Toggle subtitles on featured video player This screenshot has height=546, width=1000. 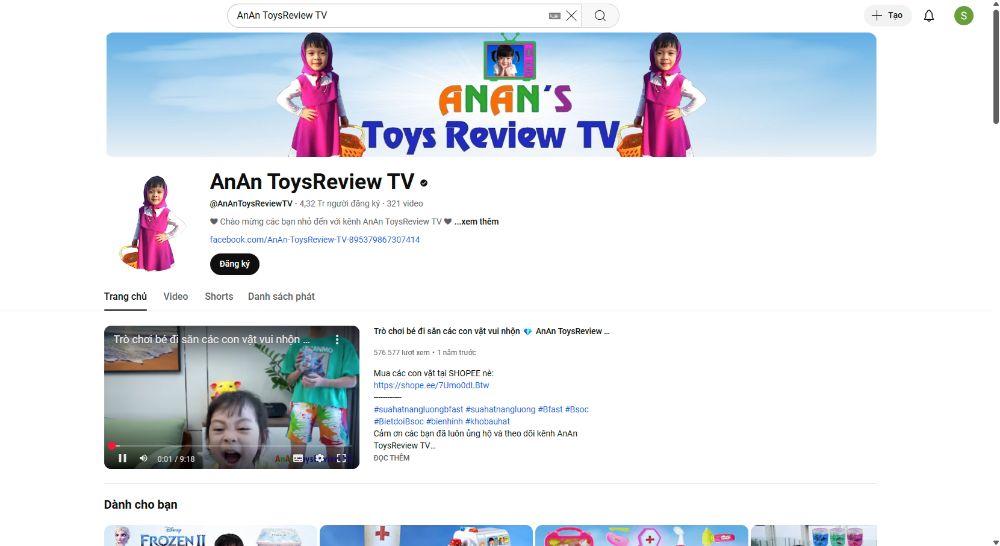pyautogui.click(x=298, y=458)
